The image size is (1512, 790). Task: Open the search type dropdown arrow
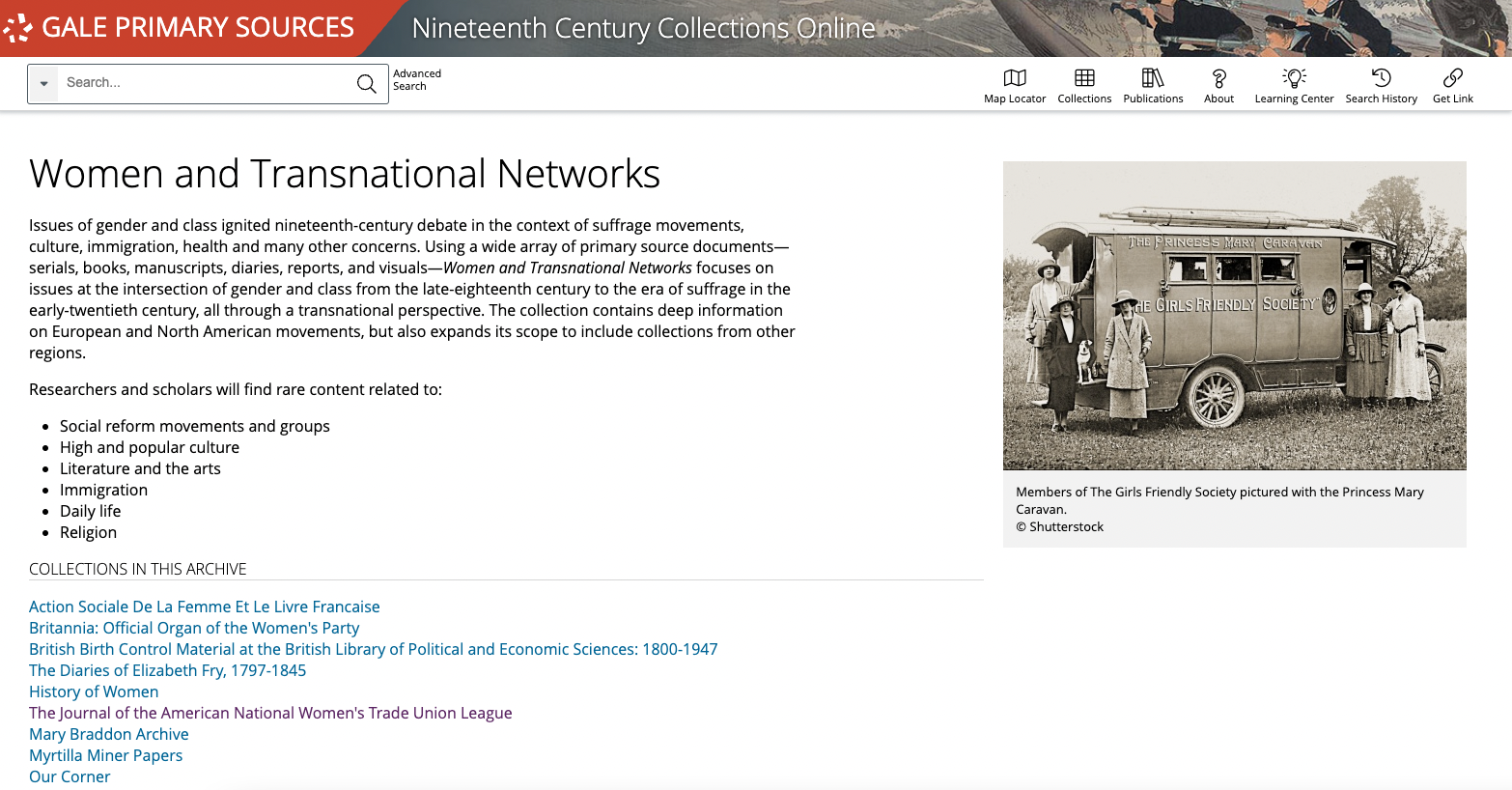tap(43, 84)
